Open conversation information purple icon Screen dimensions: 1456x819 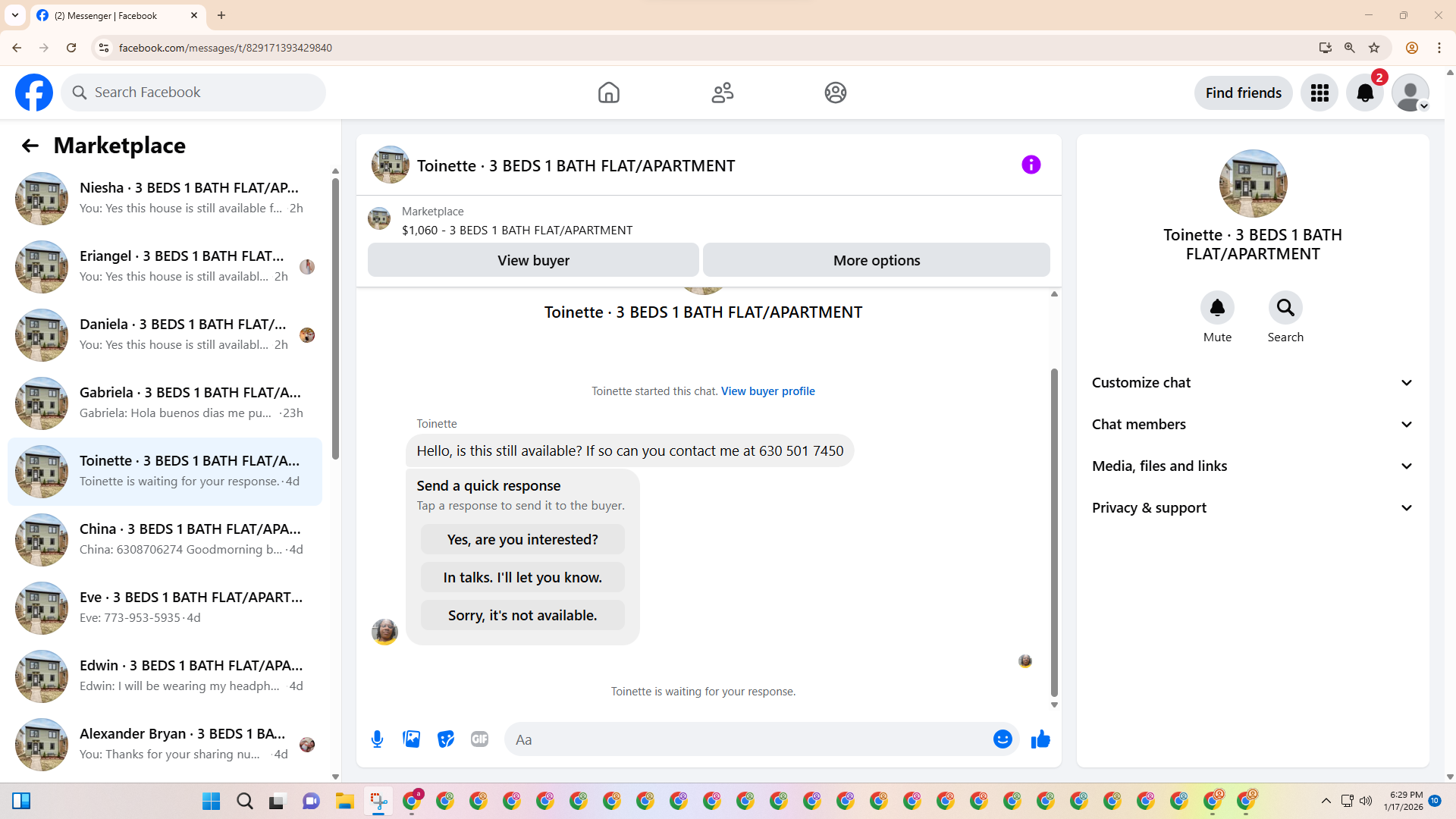click(1031, 165)
